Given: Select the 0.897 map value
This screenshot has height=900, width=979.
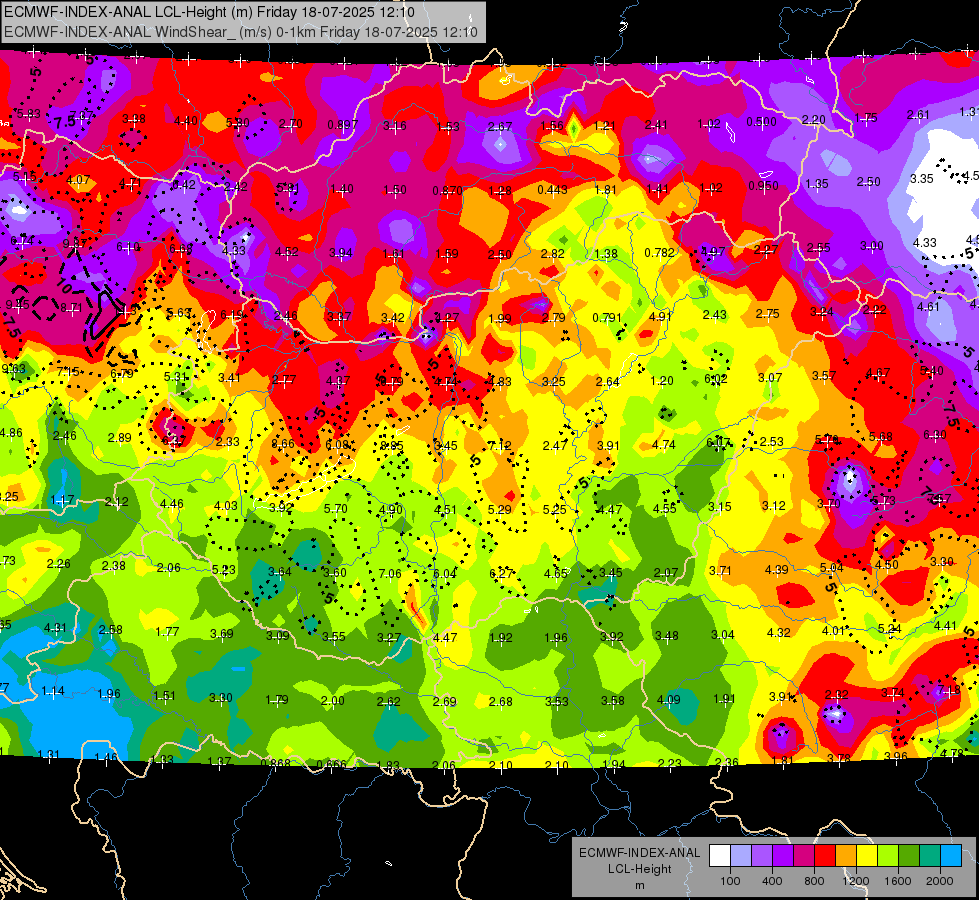Looking at the screenshot, I should [x=343, y=125].
